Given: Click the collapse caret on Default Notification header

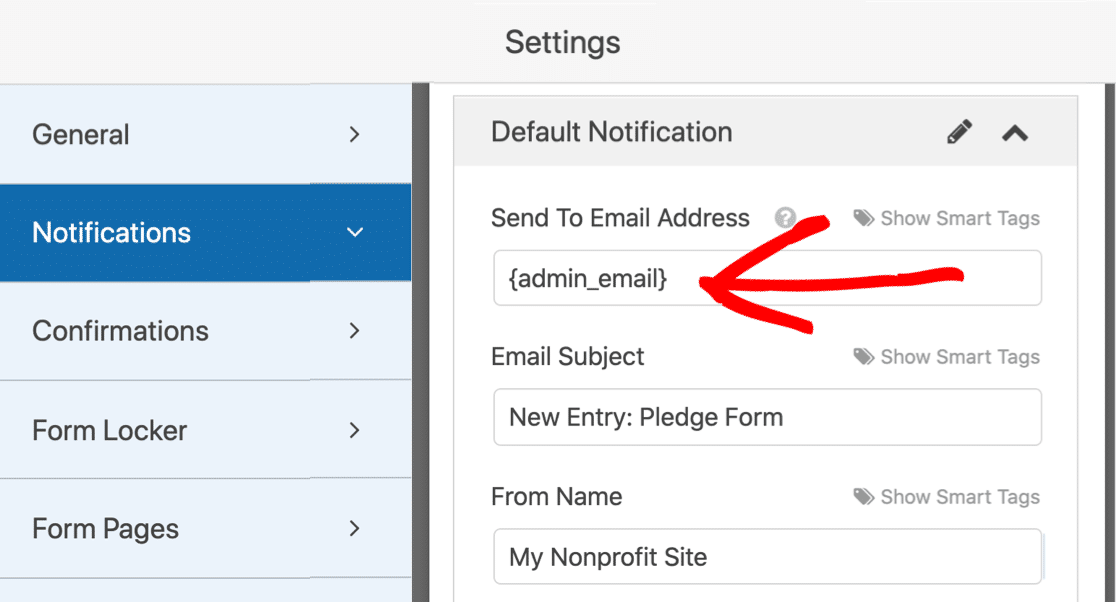Looking at the screenshot, I should 1017,131.
